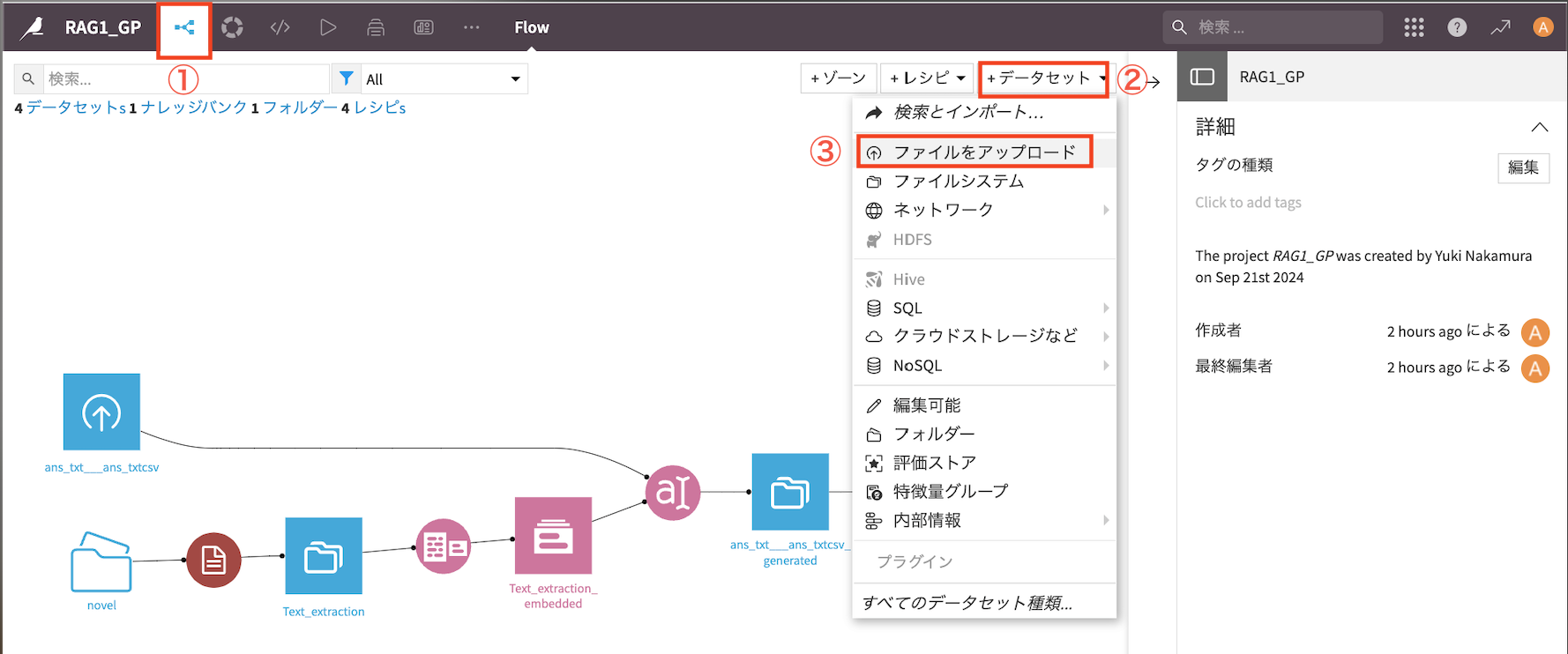Choose 検索とインポート... from menu

pyautogui.click(x=985, y=112)
